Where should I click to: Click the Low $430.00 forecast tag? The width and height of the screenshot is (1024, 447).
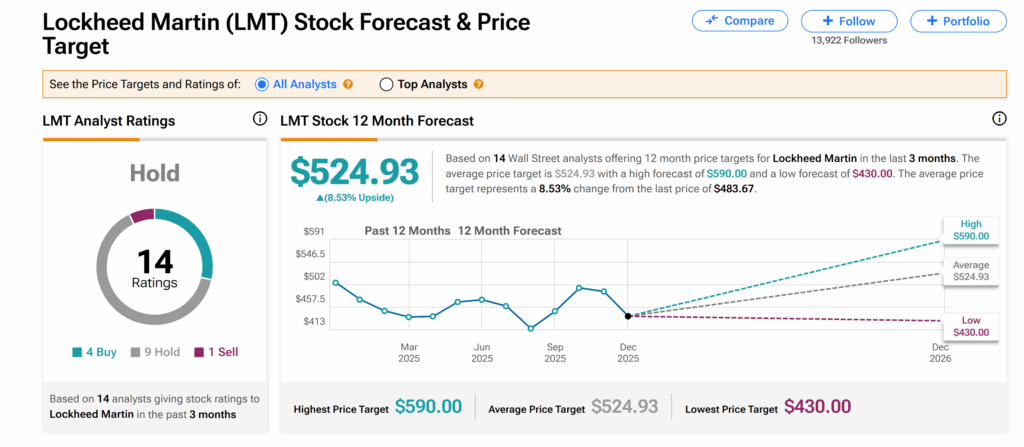tap(969, 326)
